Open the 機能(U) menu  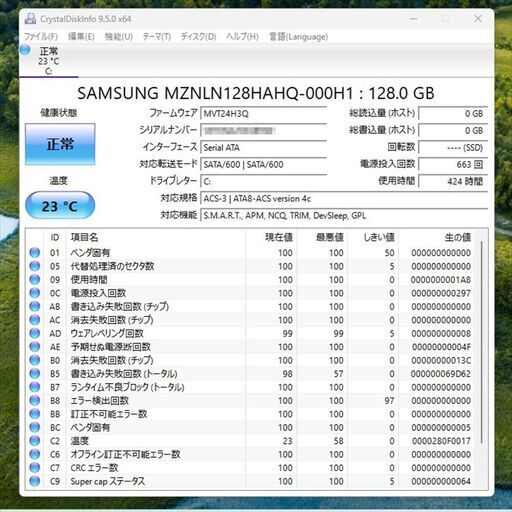point(119,37)
